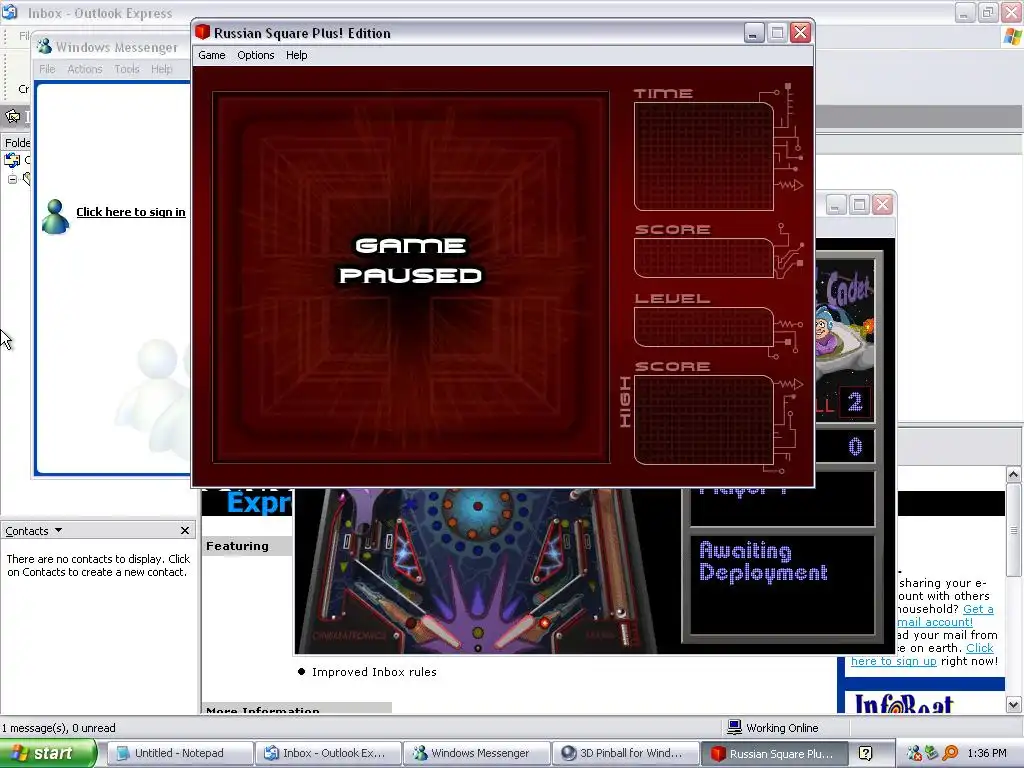The image size is (1024, 768).
Task: Switch to Untitled - Notepad taskbar button
Action: click(x=179, y=753)
